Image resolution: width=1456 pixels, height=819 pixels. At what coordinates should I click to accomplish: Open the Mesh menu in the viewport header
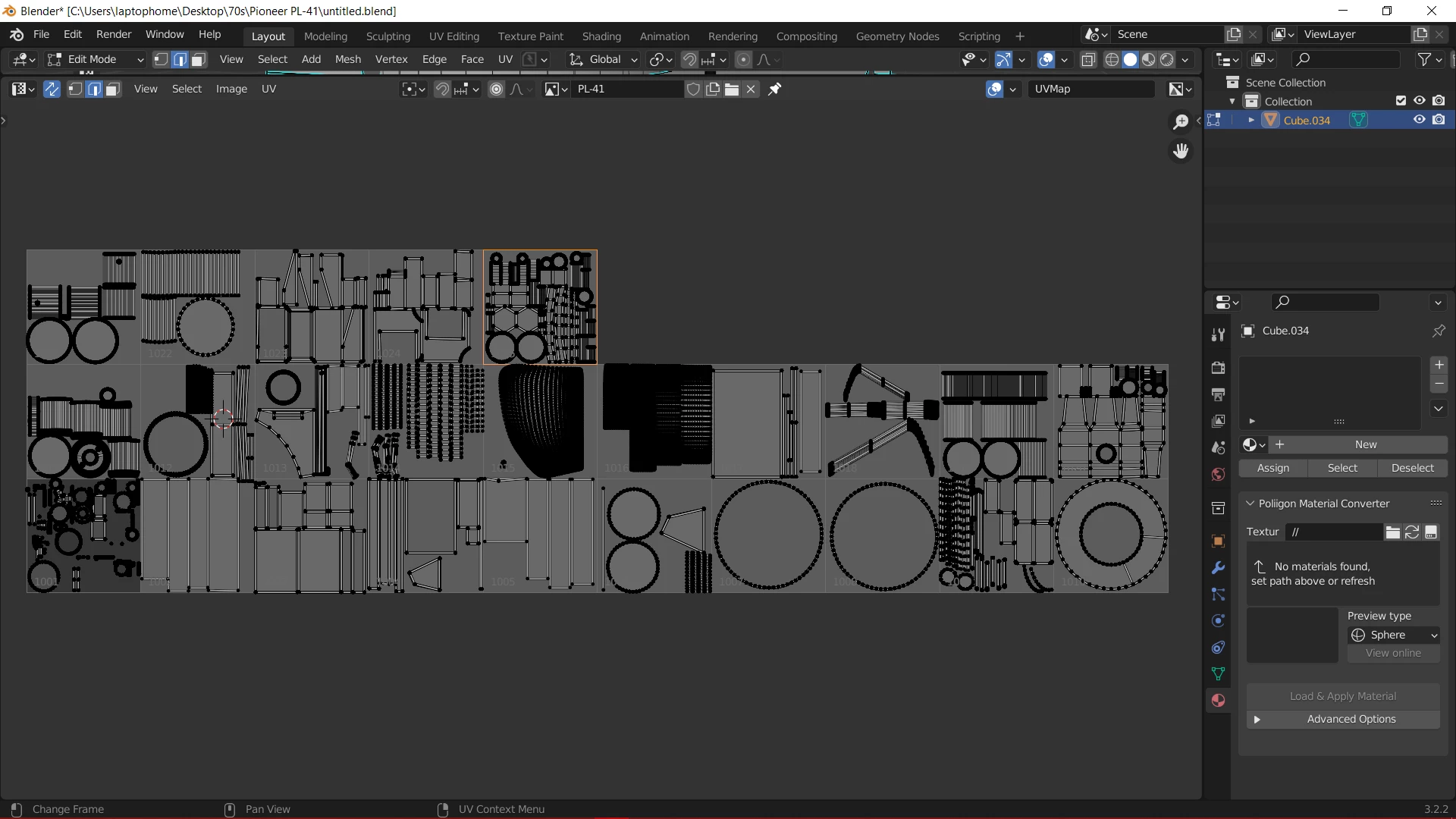[347, 59]
